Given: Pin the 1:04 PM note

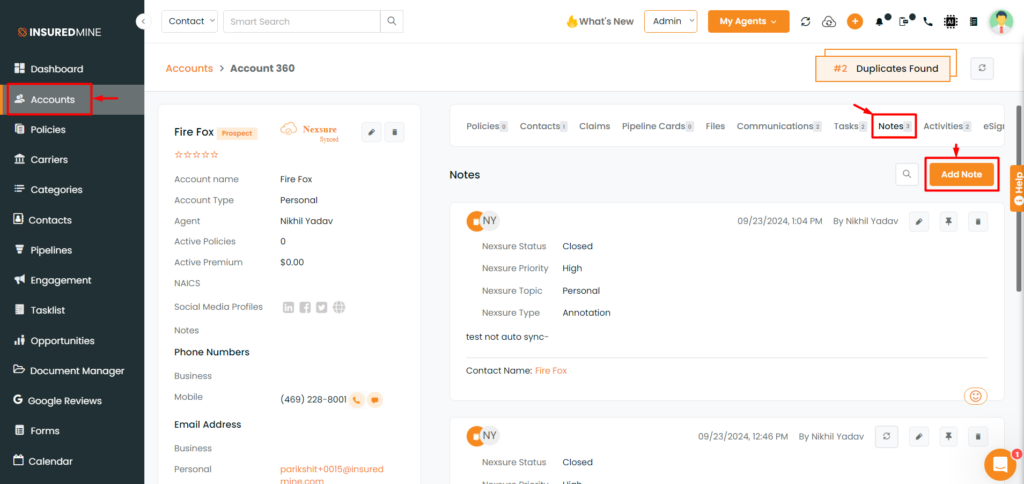Looking at the screenshot, I should [x=948, y=221].
